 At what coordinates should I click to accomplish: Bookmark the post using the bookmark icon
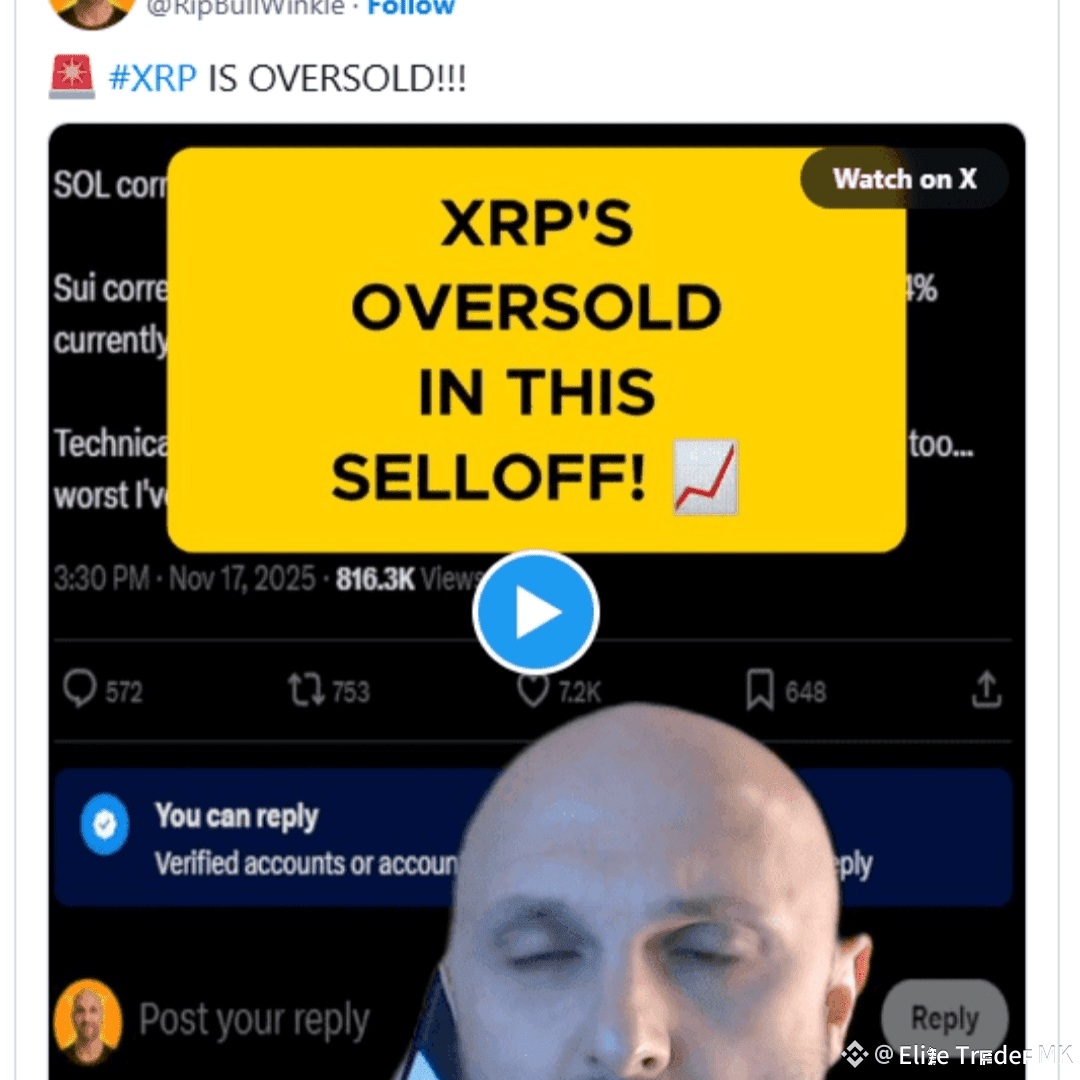coord(760,689)
